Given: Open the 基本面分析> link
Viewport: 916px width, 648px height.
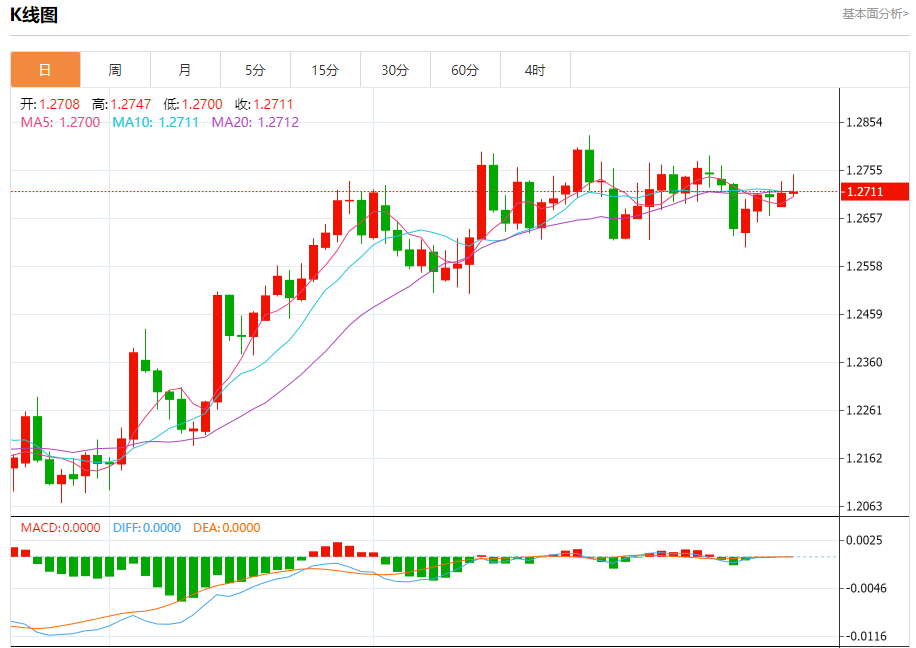Looking at the screenshot, I should pyautogui.click(x=875, y=13).
